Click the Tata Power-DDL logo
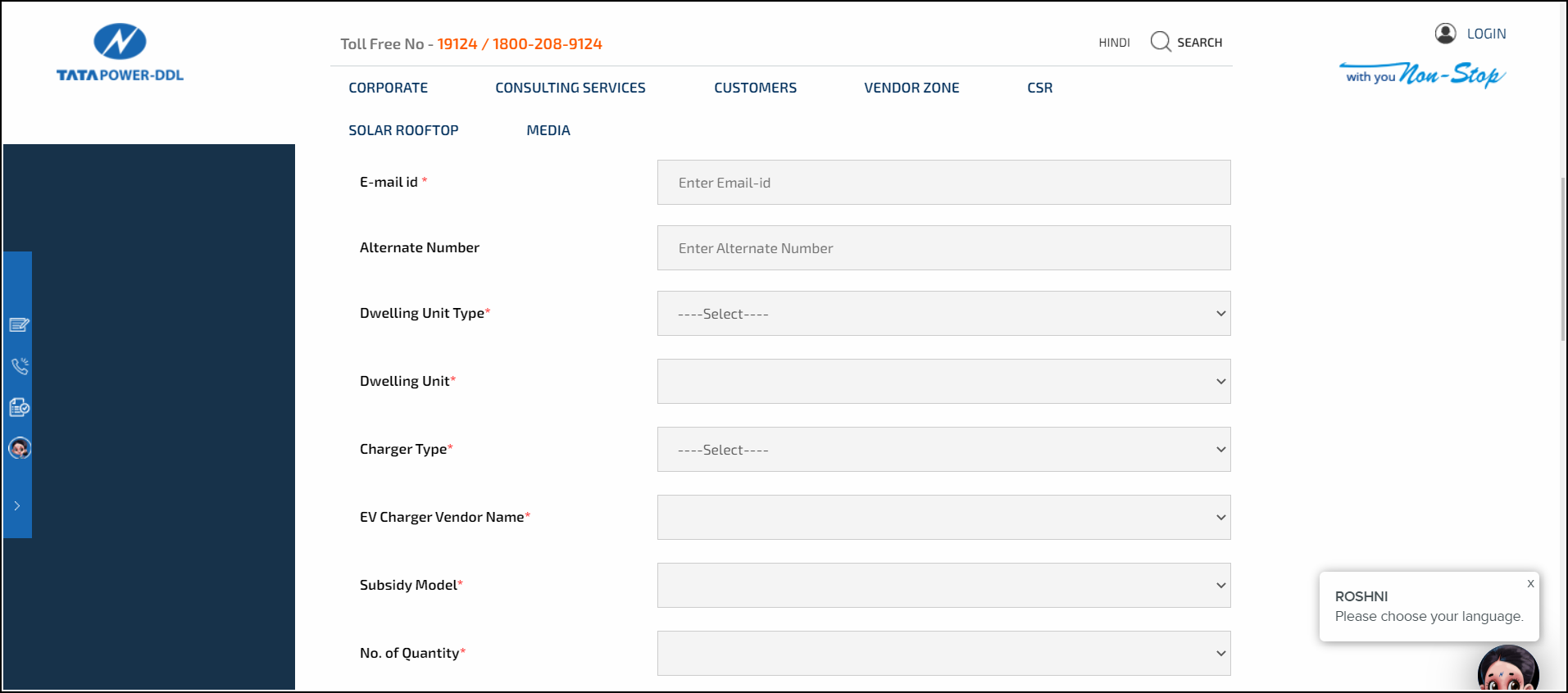1568x693 pixels. [x=120, y=53]
